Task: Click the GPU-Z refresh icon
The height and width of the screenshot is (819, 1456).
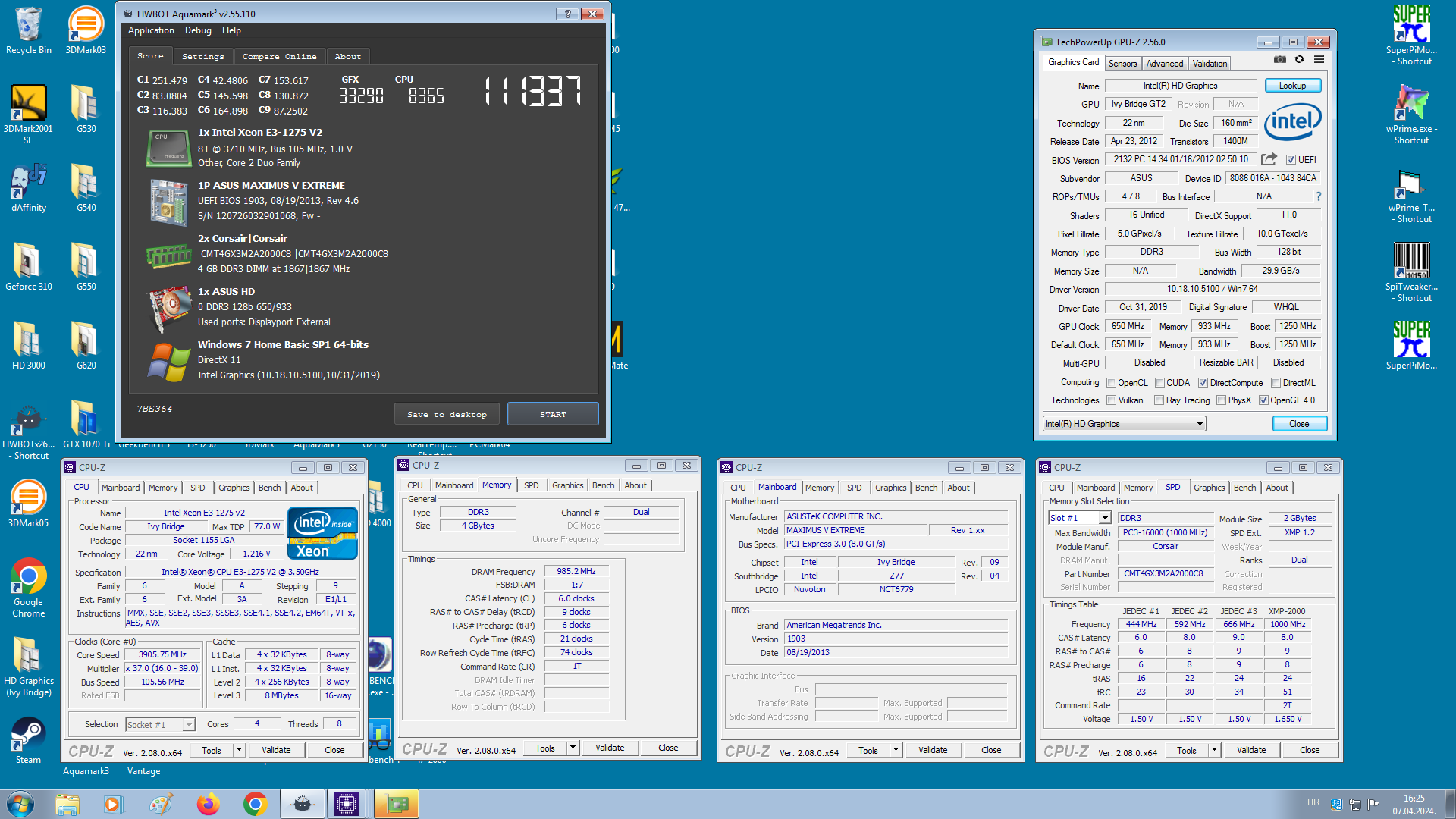Action: 1299,59
